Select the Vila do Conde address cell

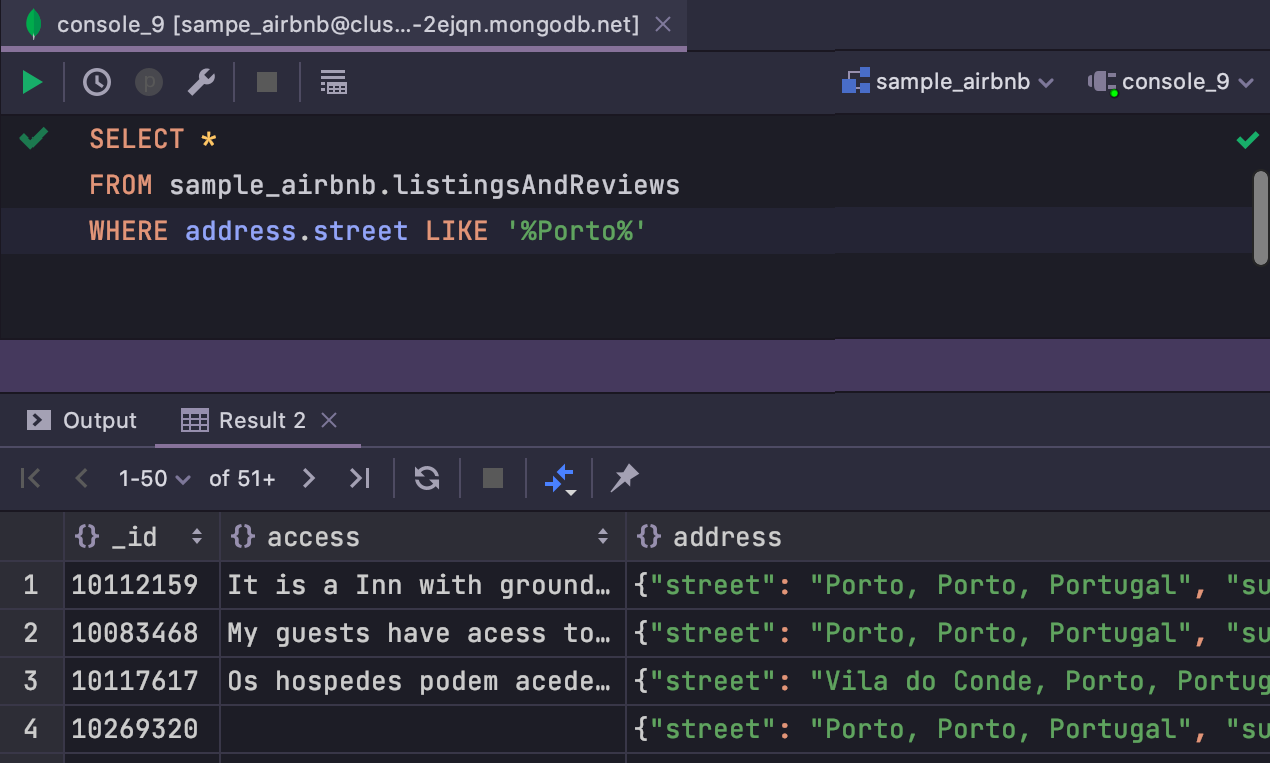948,681
